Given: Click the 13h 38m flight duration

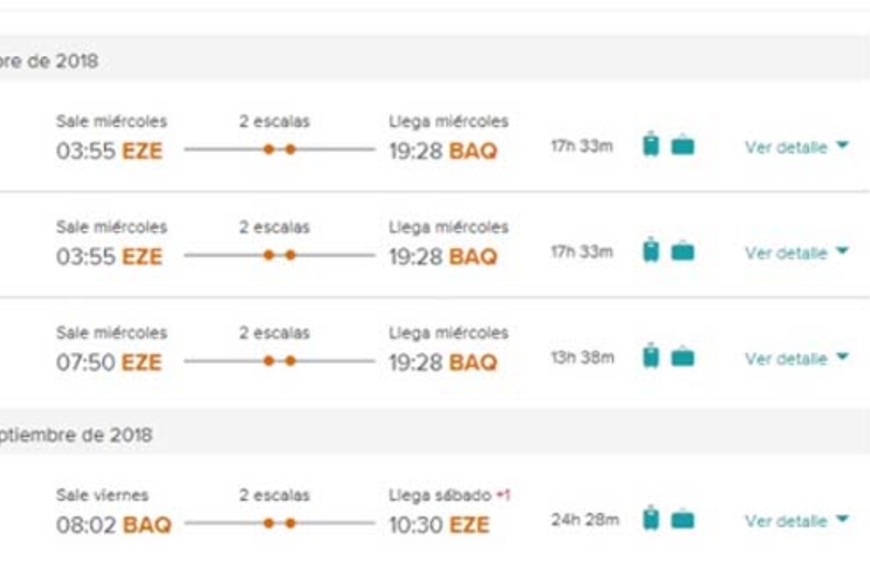Looking at the screenshot, I should 582,357.
